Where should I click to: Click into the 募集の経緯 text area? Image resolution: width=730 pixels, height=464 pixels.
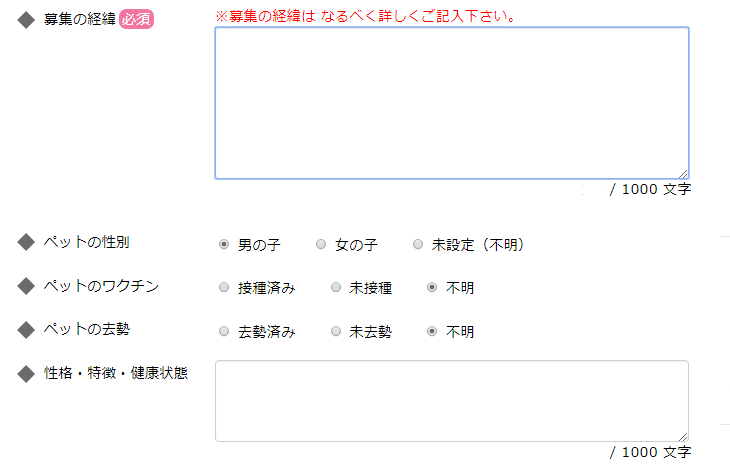click(x=451, y=103)
